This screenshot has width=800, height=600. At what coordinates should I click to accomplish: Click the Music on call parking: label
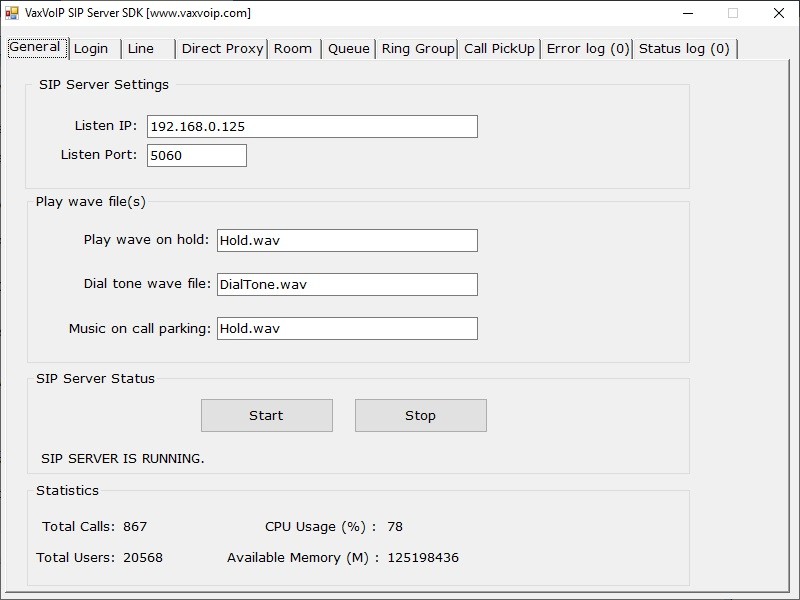point(139,328)
